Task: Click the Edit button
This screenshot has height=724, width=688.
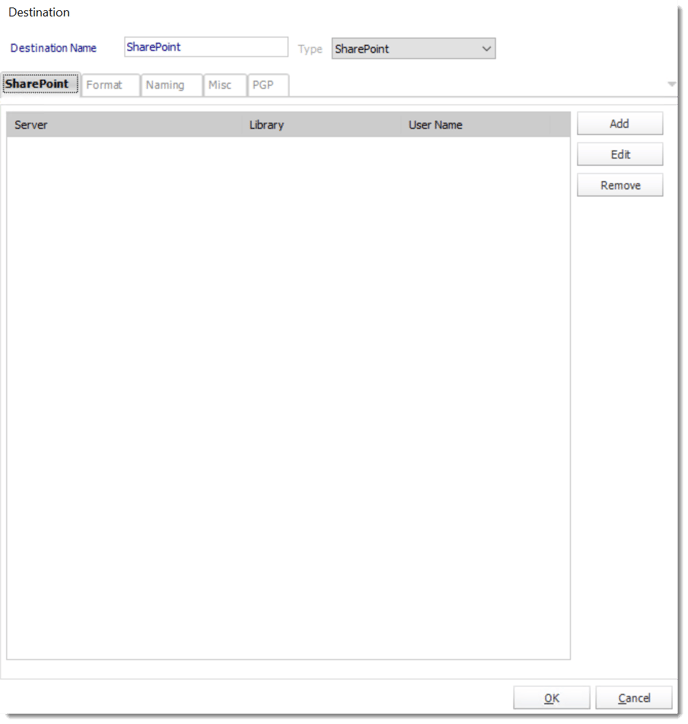Action: point(620,154)
